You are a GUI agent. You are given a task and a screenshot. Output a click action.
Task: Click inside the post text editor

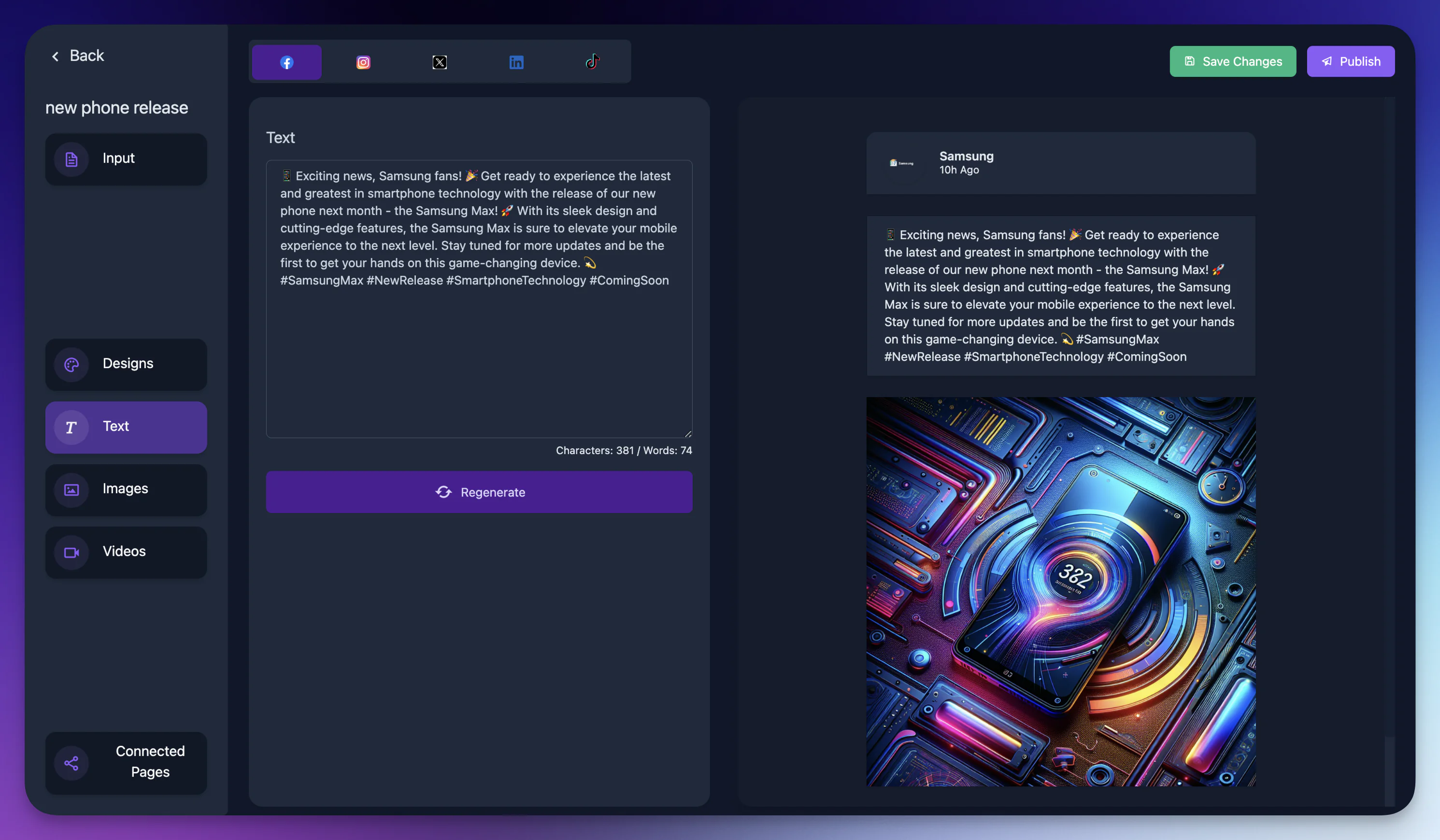click(479, 299)
